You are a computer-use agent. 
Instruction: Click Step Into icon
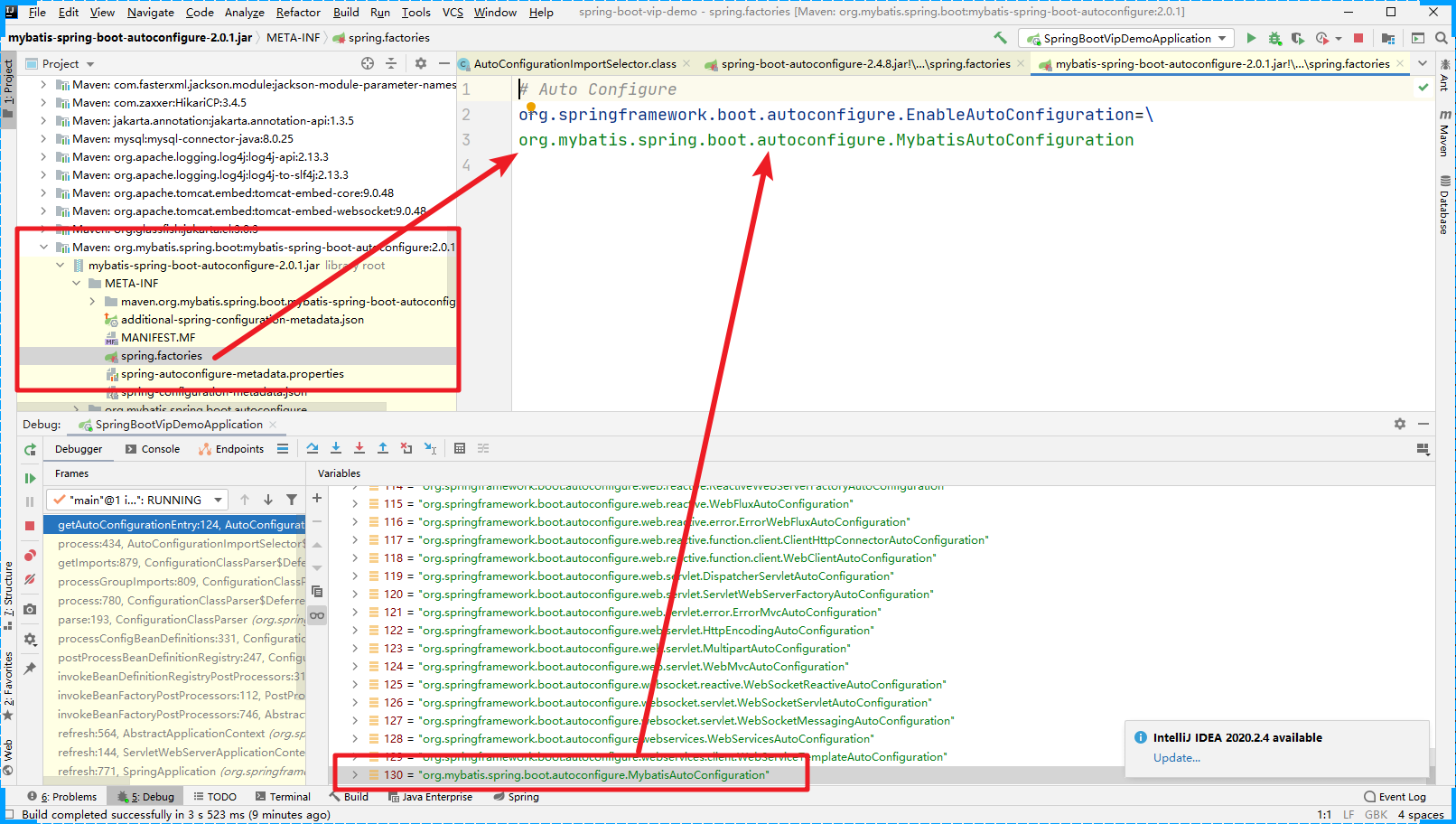tap(336, 448)
